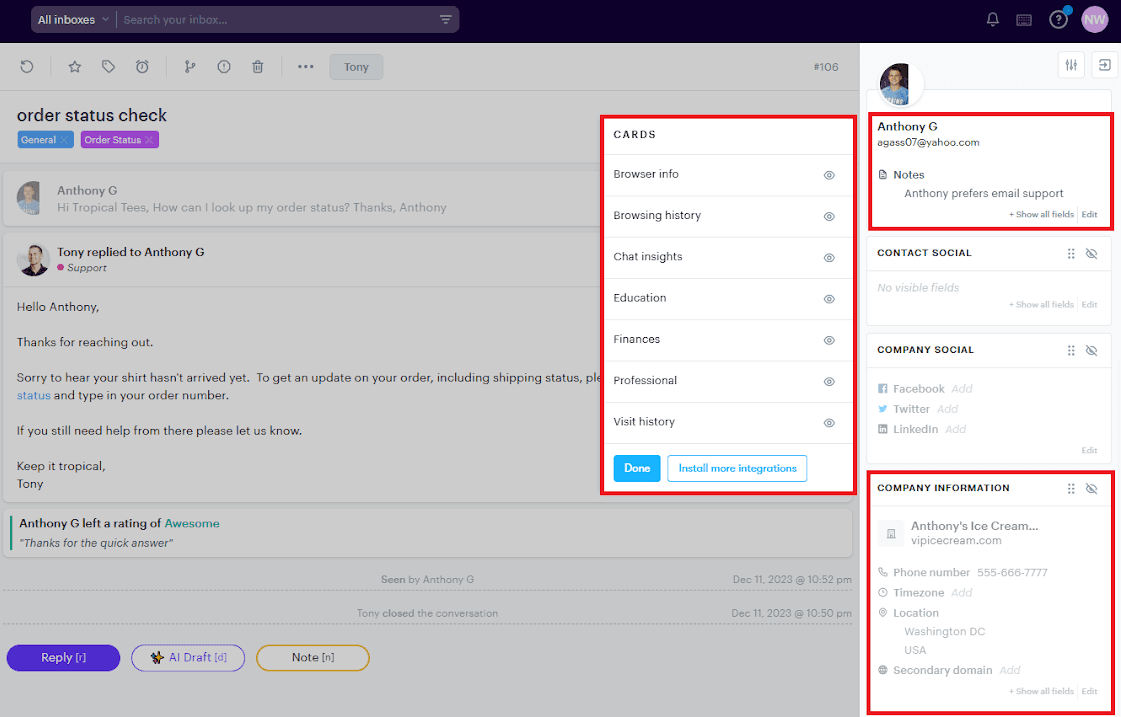Mark the conversation as spam

(224, 66)
